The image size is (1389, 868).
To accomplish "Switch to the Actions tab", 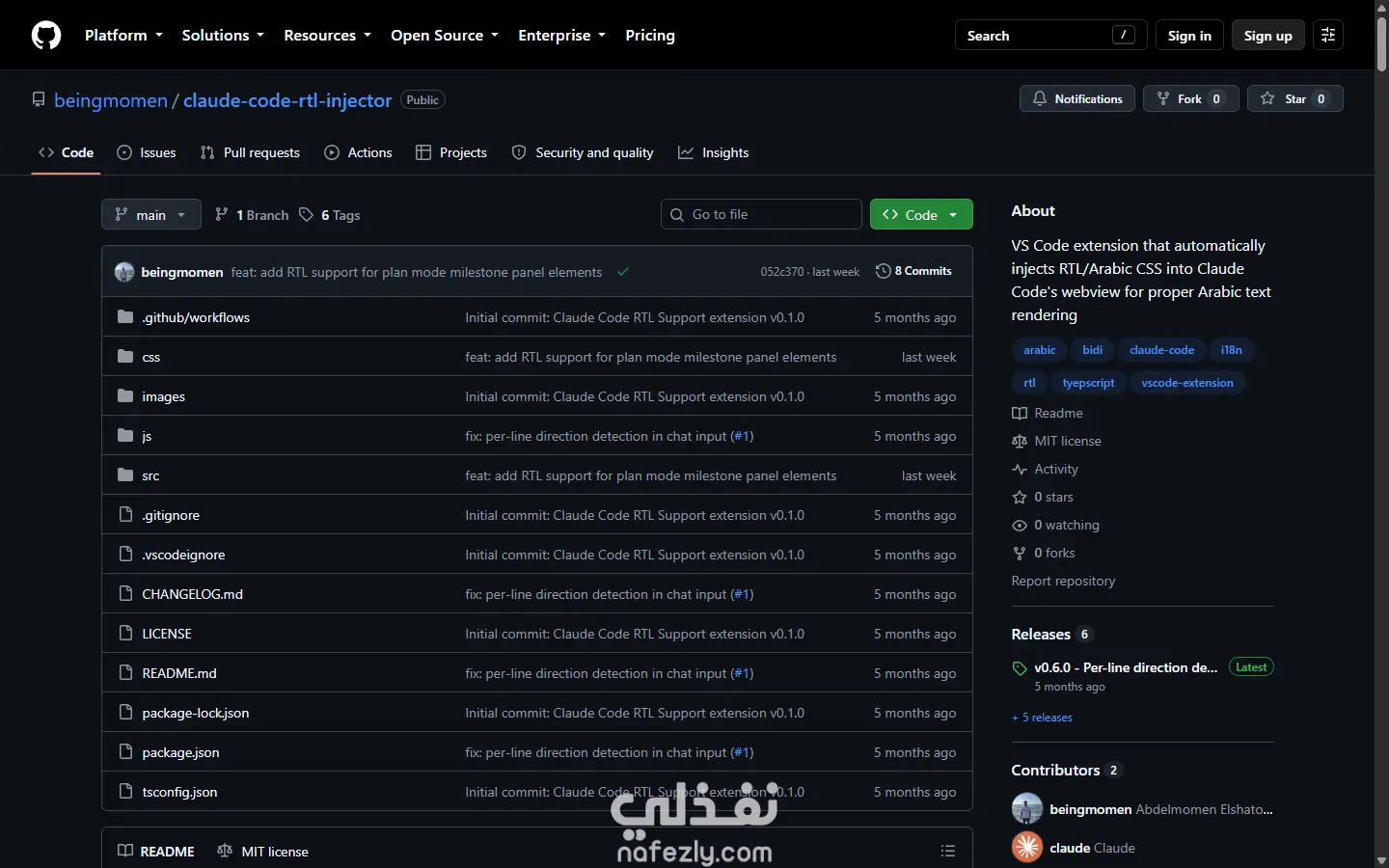I will point(359,152).
